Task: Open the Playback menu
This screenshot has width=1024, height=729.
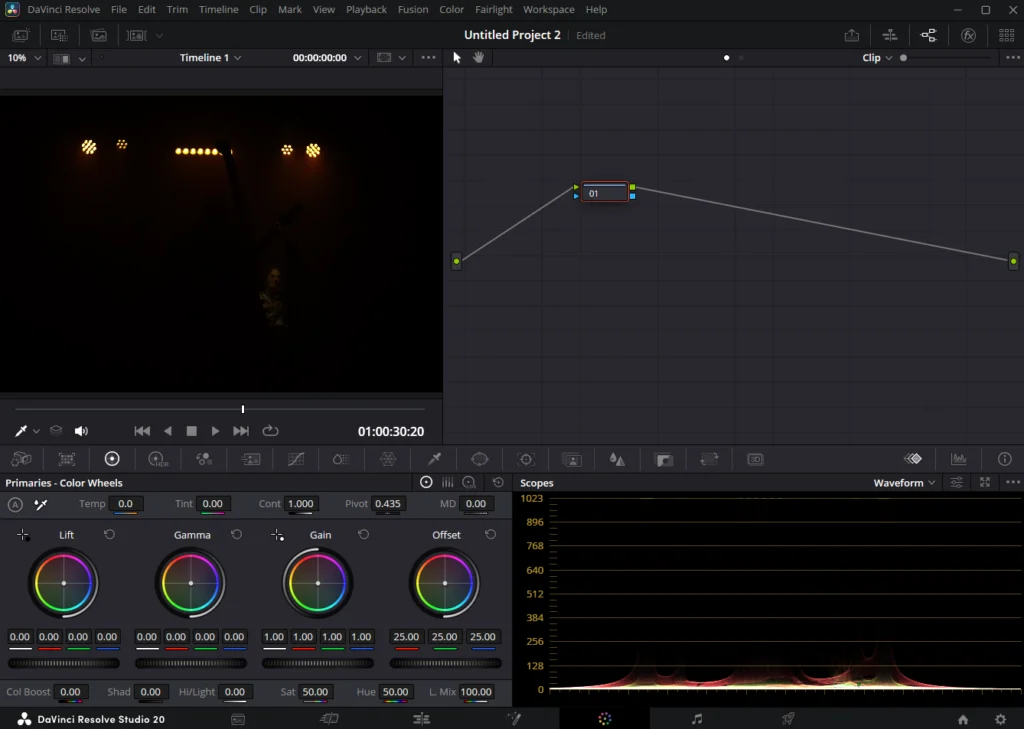Action: [x=366, y=9]
